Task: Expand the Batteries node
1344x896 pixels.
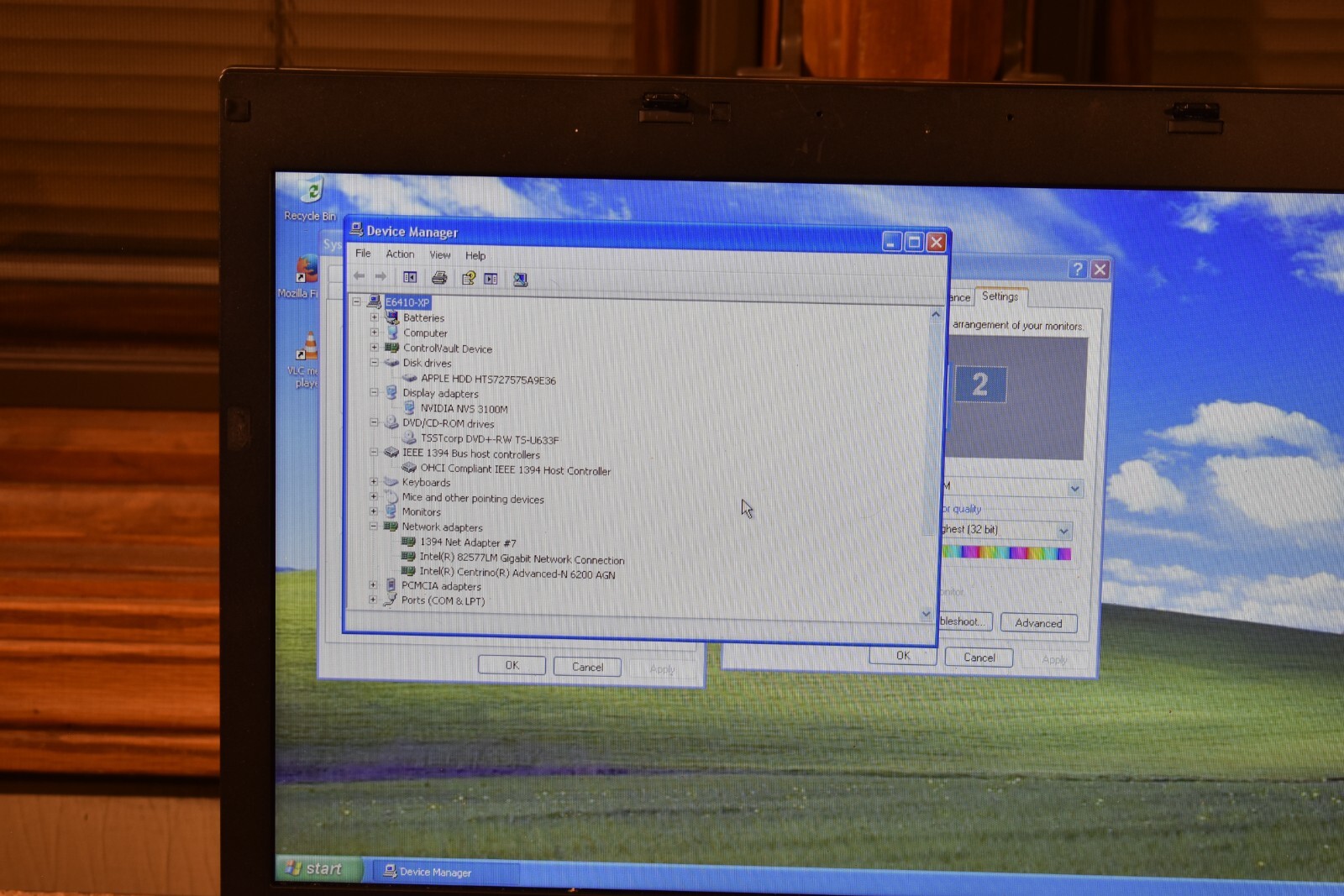Action: [375, 317]
